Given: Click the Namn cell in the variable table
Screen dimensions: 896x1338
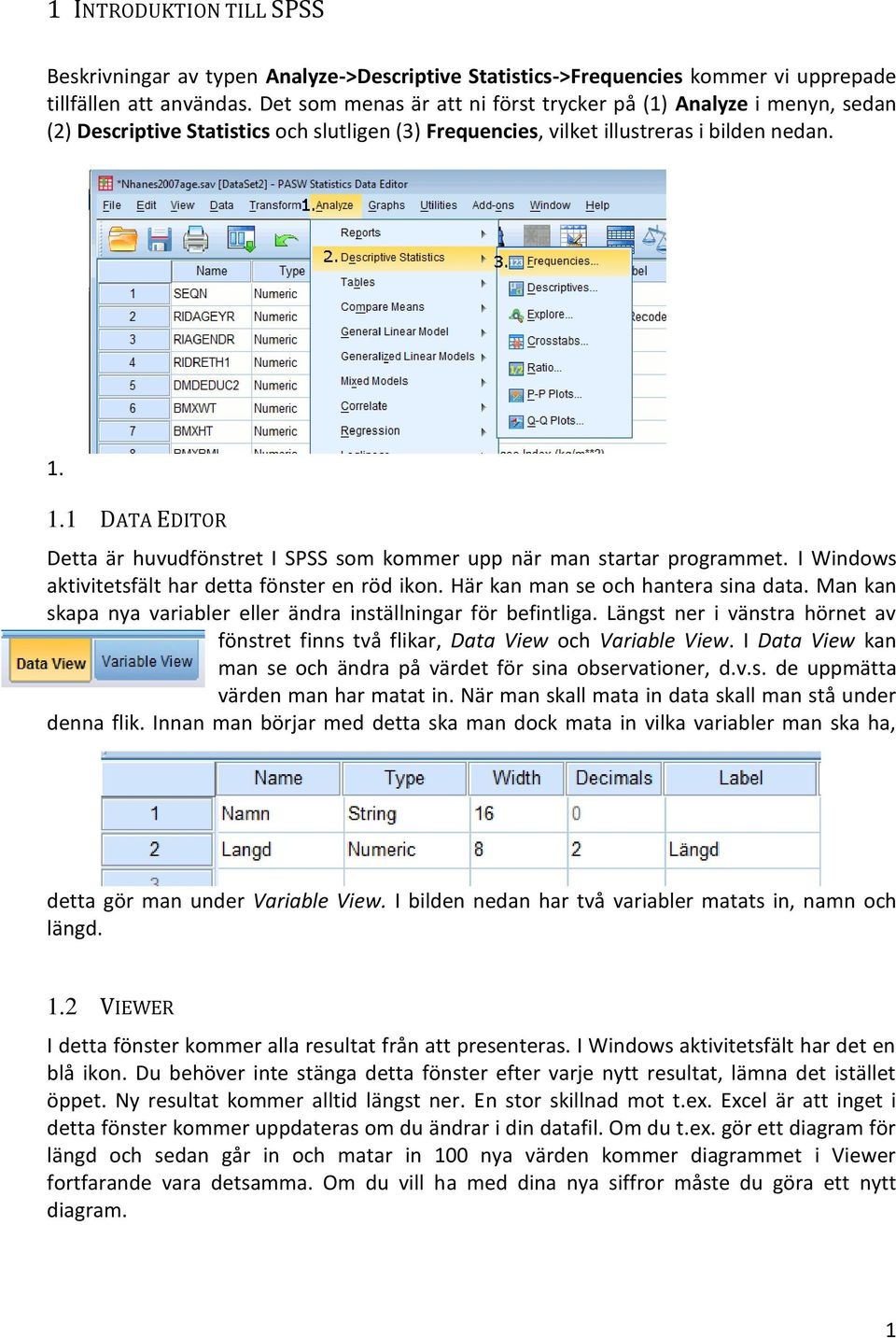Looking at the screenshot, I should click(x=279, y=813).
